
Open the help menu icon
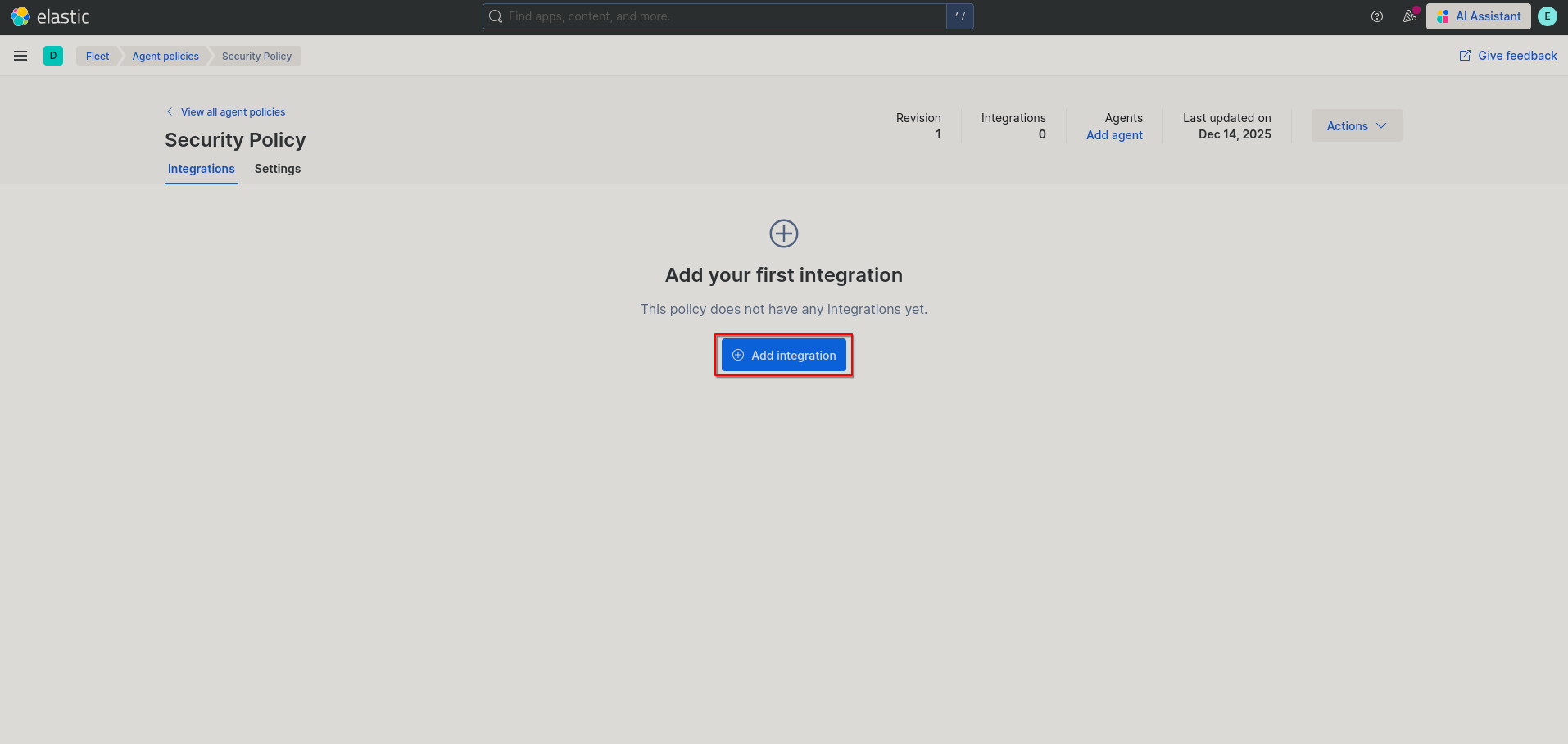click(1377, 16)
